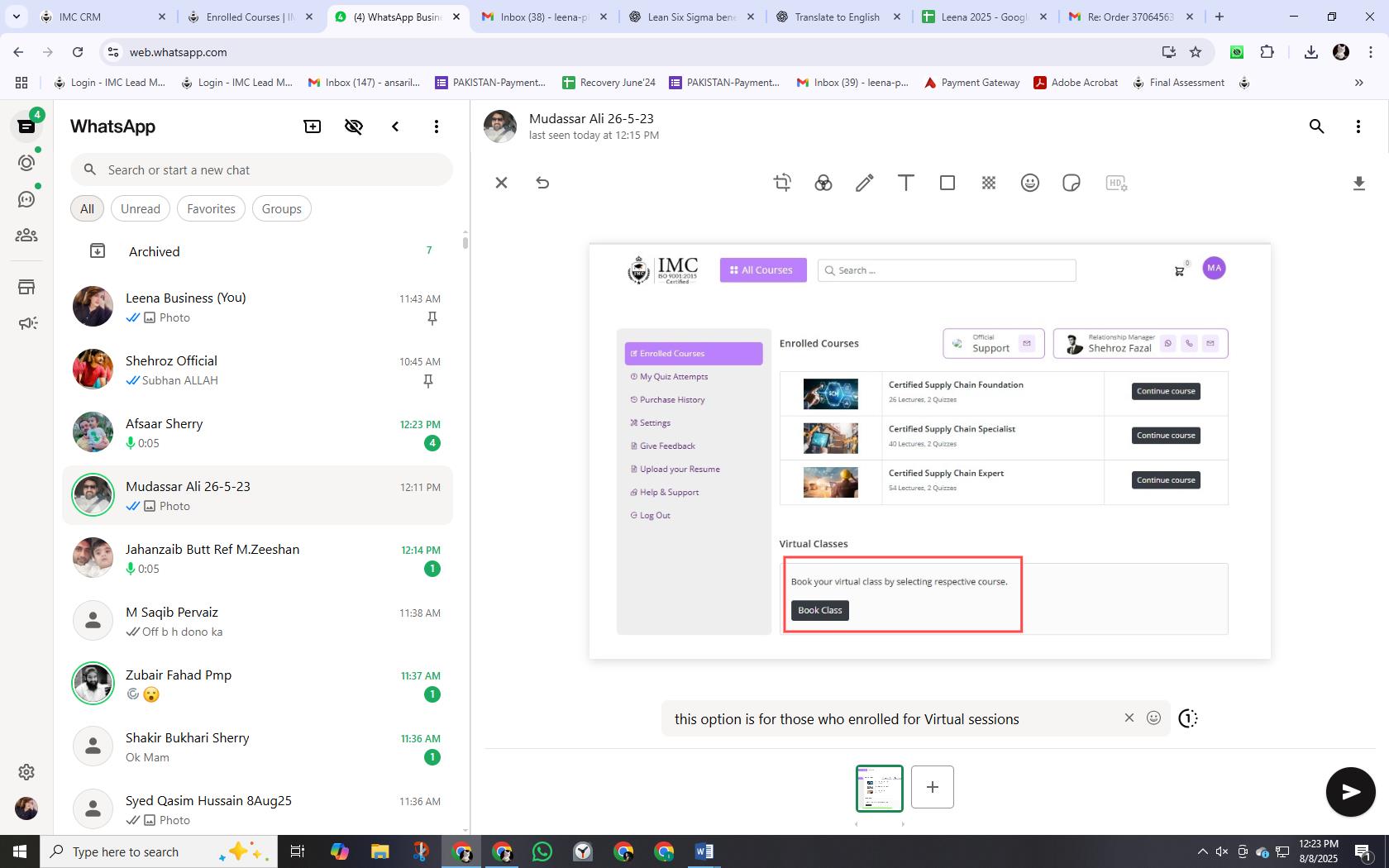
Task: Click Search or start a new chat field
Action: (x=261, y=169)
